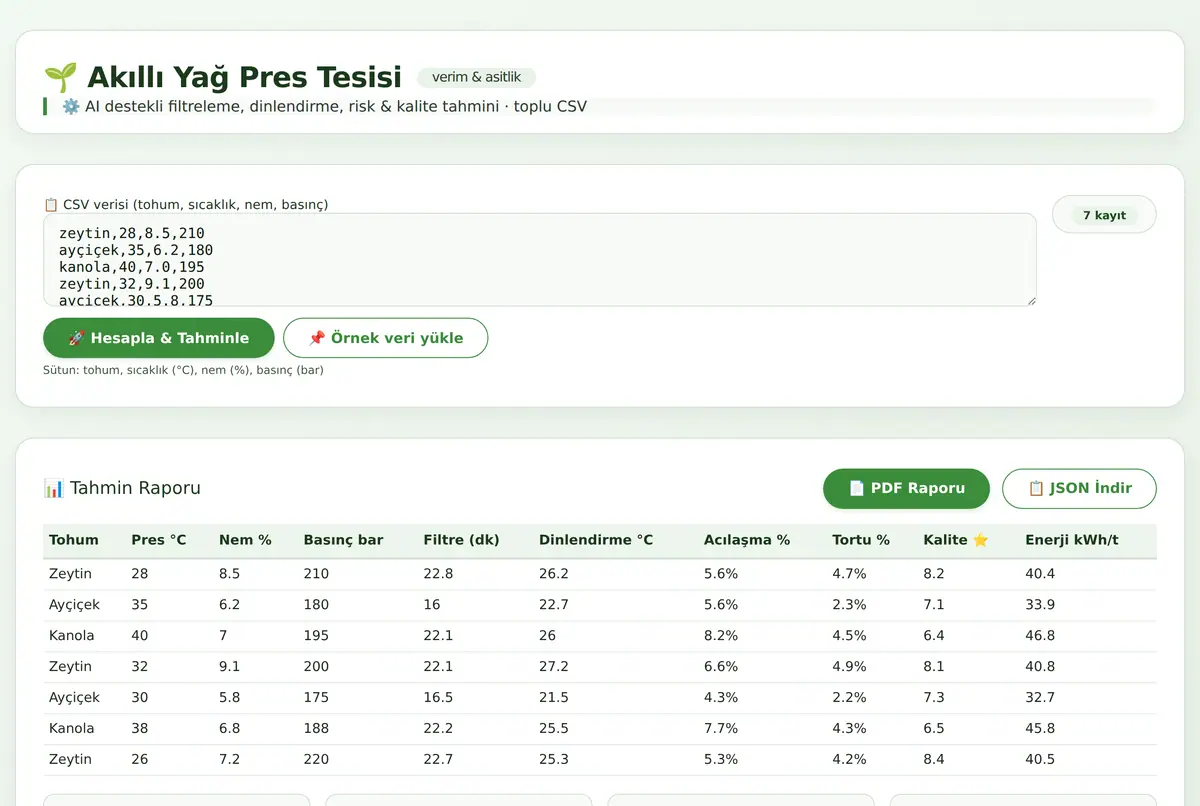Click the 27.2 resting temperature cell
The height and width of the screenshot is (806, 1200).
pos(554,667)
